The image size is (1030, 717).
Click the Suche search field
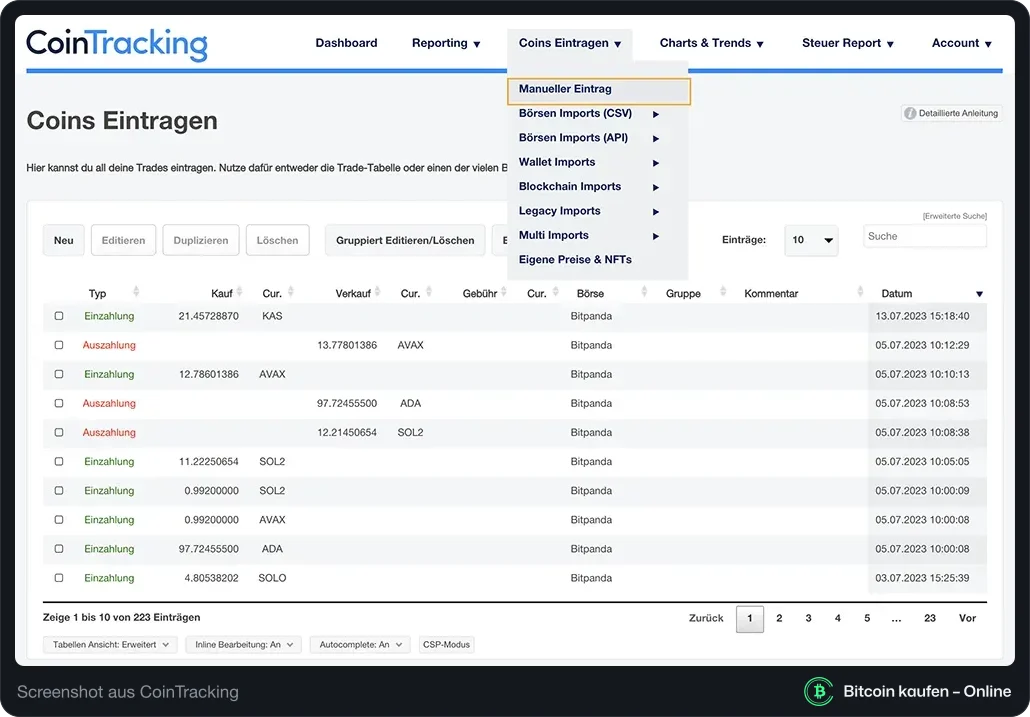click(x=925, y=236)
